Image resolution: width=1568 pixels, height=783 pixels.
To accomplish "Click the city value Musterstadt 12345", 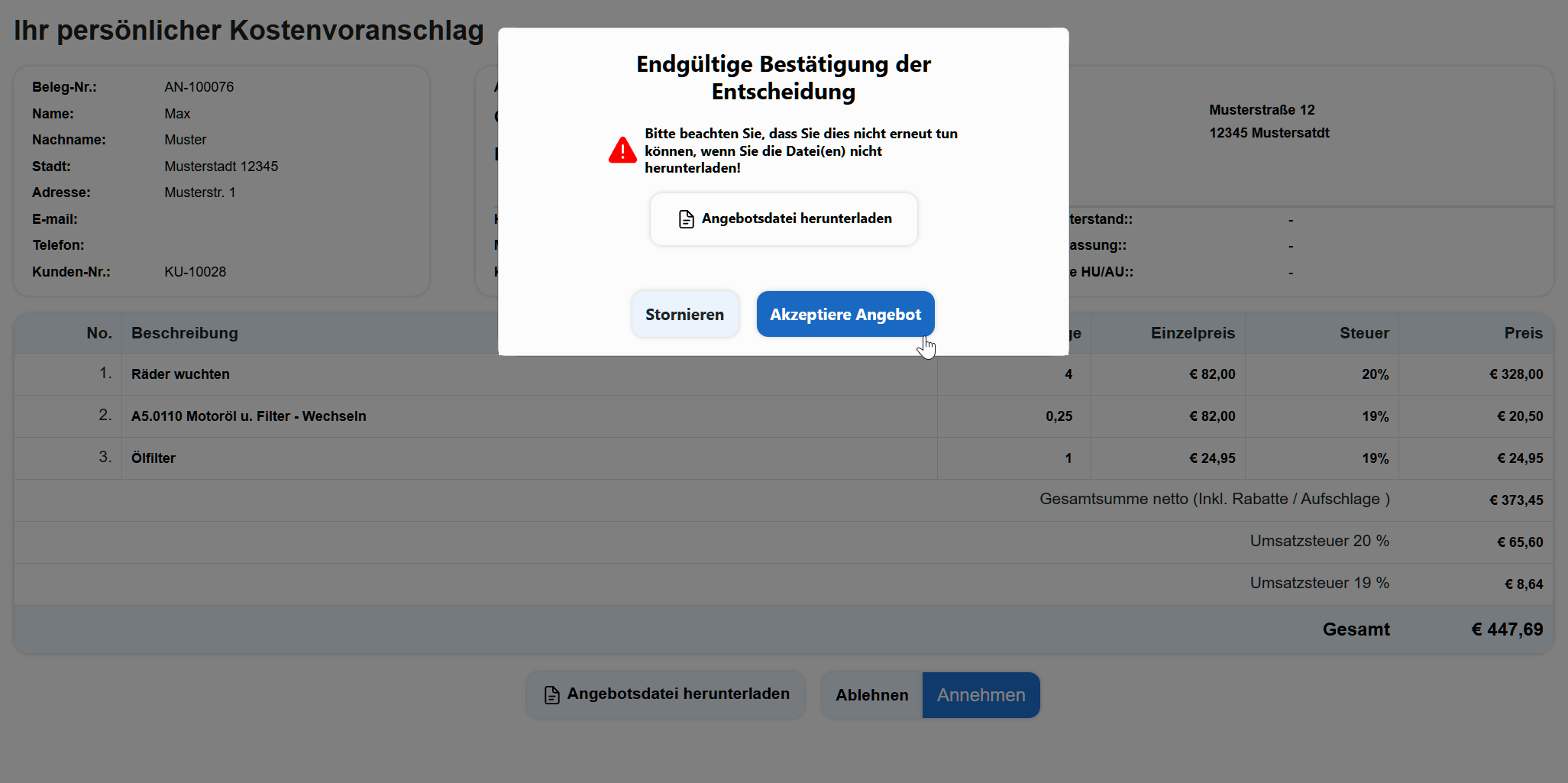I will pos(221,167).
